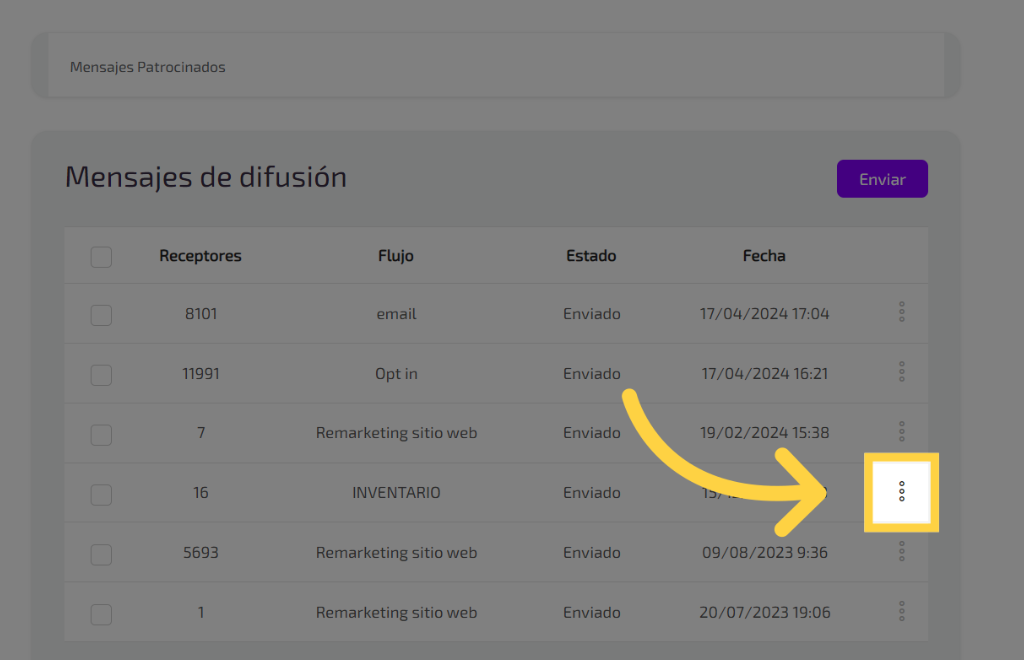1024x660 pixels.
Task: Check the box for the email row
Action: (x=101, y=315)
